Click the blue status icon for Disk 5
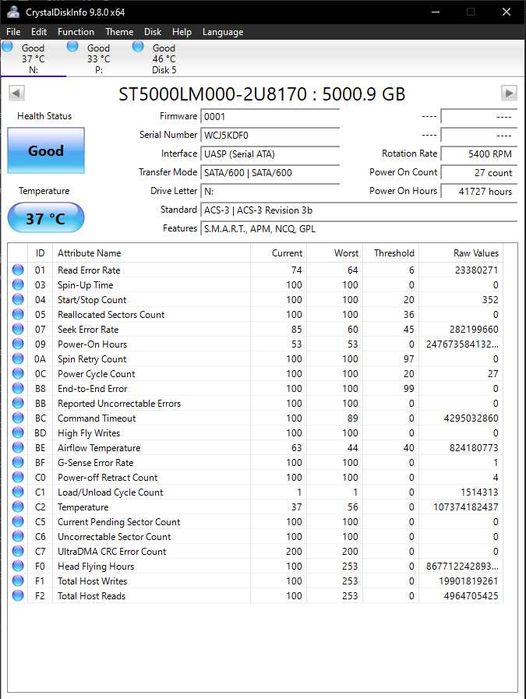 pyautogui.click(x=138, y=46)
